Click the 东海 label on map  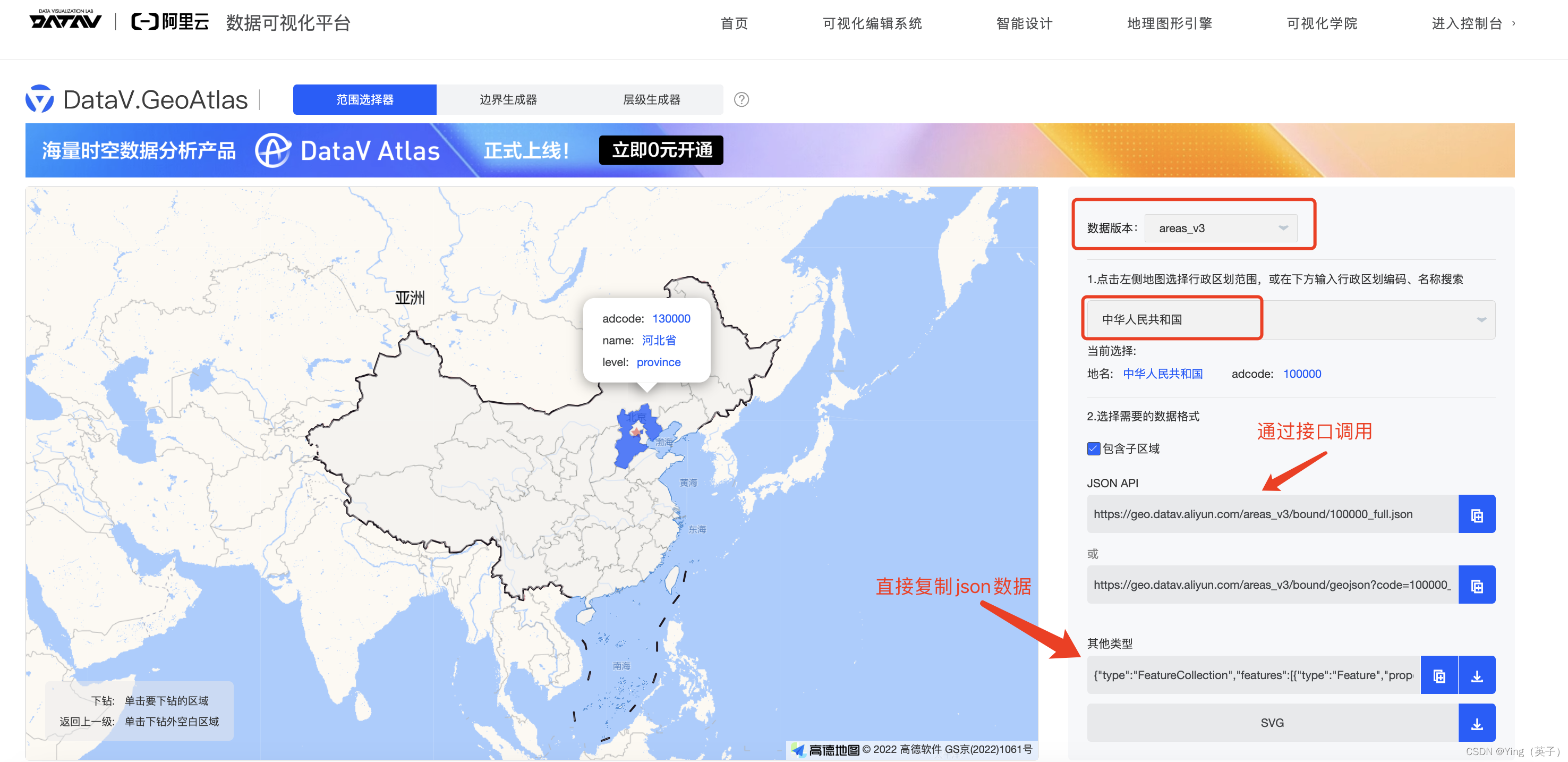click(697, 529)
